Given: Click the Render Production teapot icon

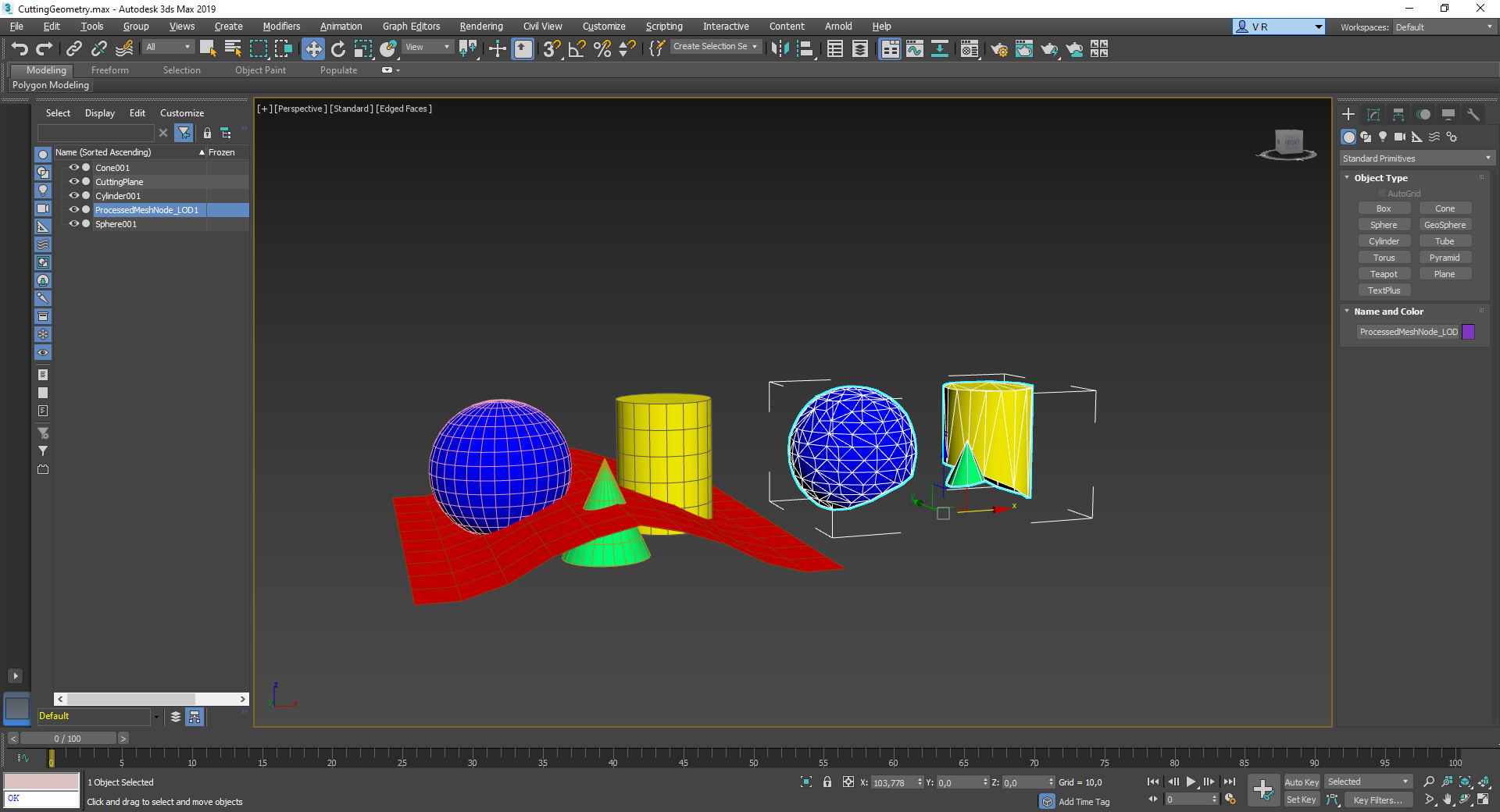Looking at the screenshot, I should pyautogui.click(x=1049, y=49).
